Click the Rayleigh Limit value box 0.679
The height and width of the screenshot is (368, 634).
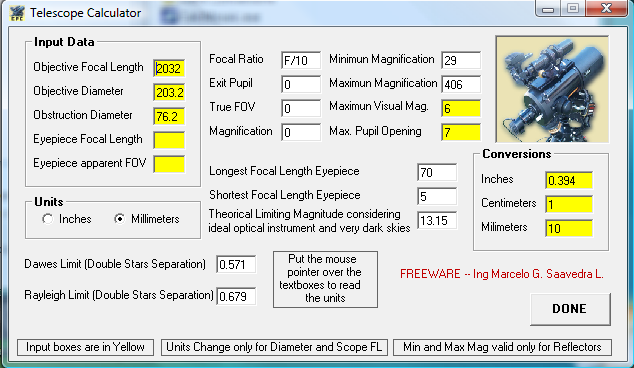pyautogui.click(x=236, y=296)
